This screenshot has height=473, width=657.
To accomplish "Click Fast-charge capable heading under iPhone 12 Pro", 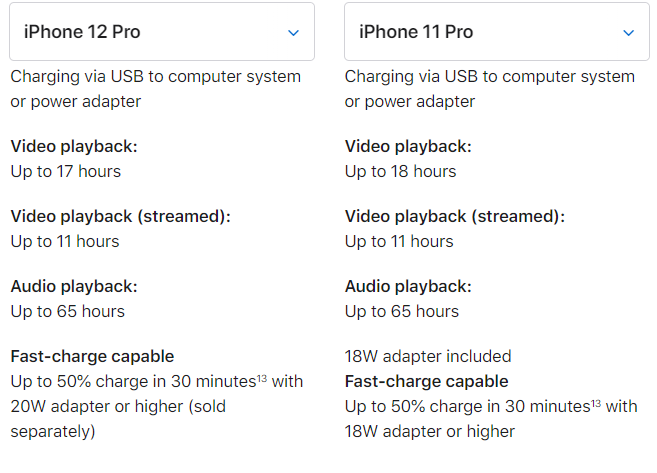I will [x=92, y=356].
